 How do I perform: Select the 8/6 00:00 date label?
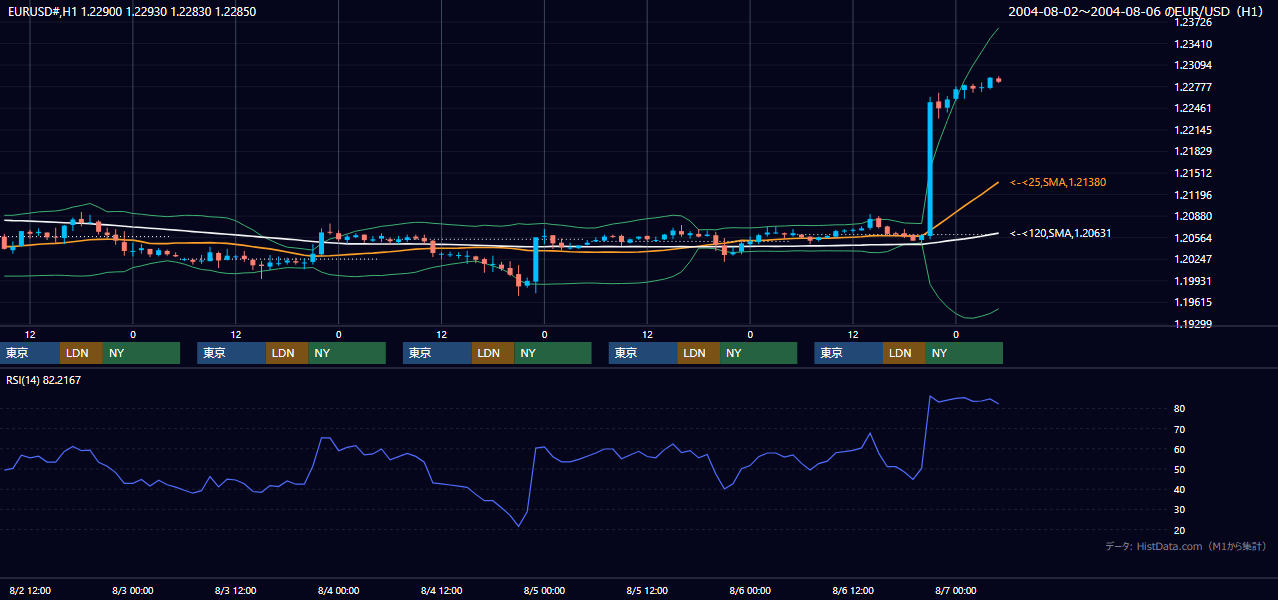tap(751, 591)
